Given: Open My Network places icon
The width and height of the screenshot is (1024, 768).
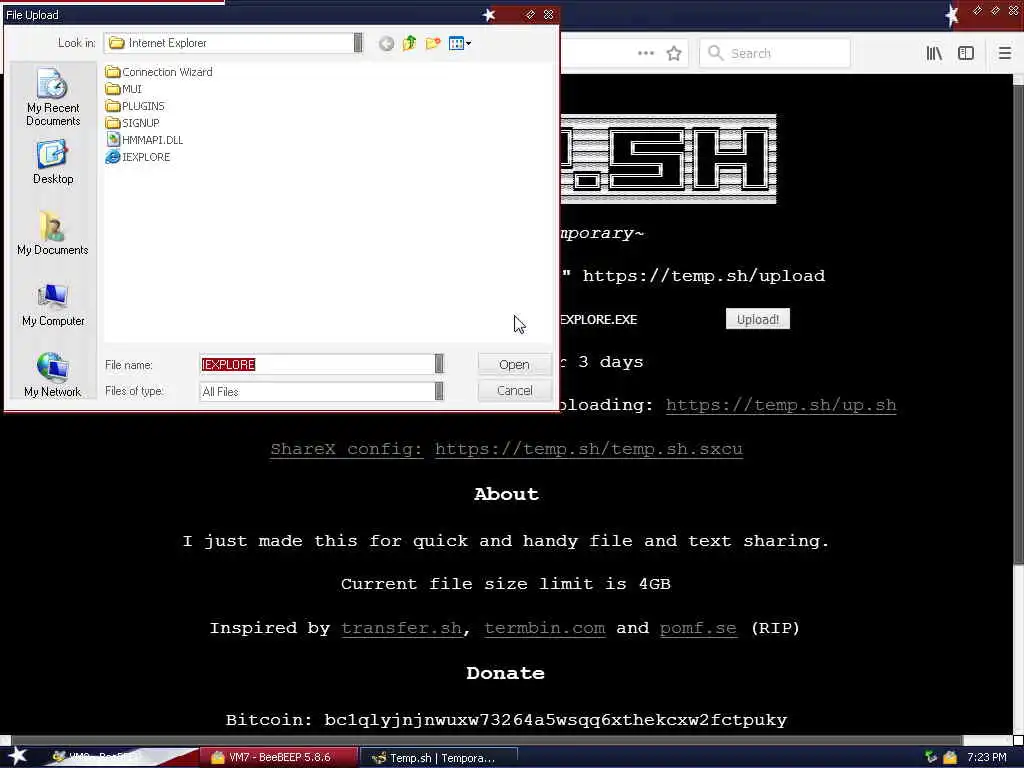Looking at the screenshot, I should point(53,376).
